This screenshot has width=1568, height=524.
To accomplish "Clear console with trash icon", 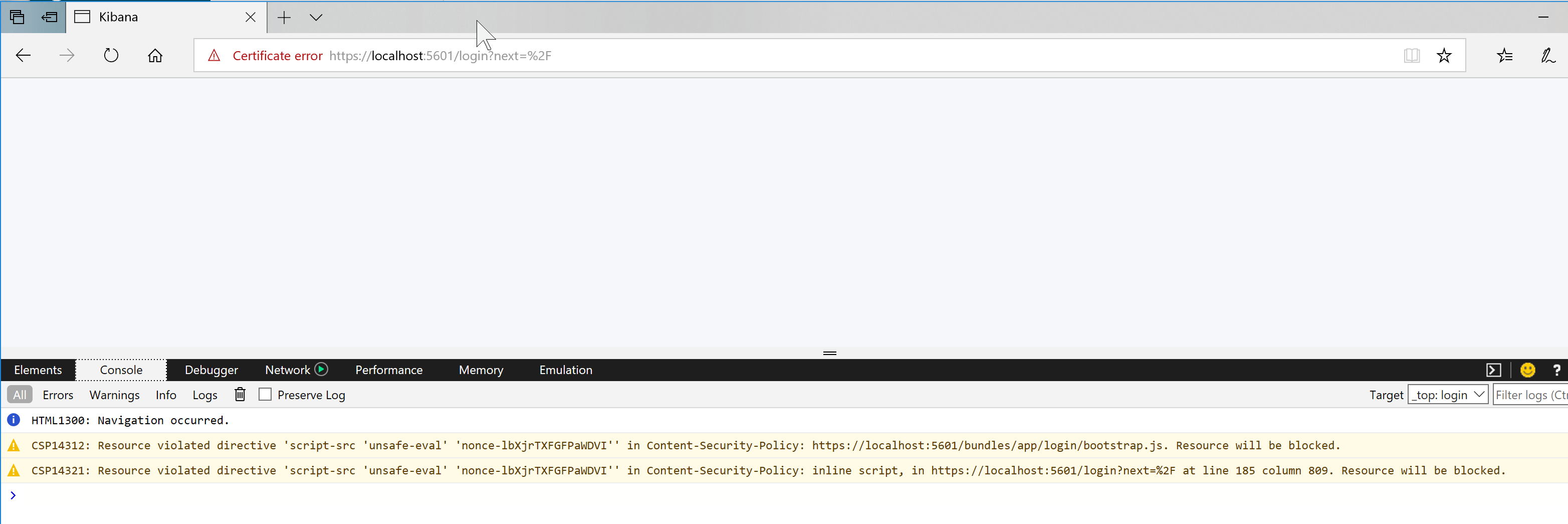I will click(x=240, y=394).
